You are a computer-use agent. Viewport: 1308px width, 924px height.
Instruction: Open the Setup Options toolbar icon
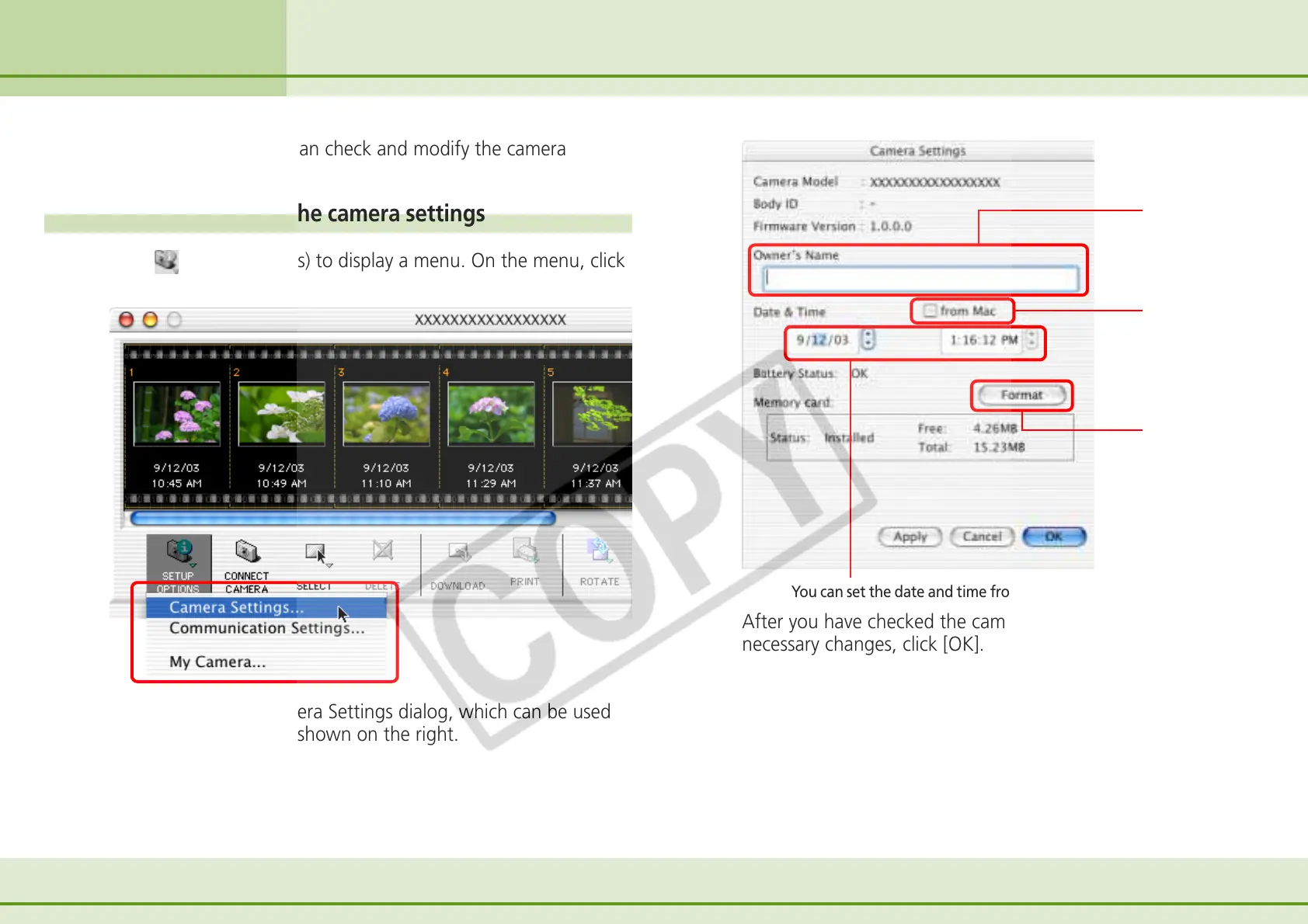pyautogui.click(x=179, y=564)
